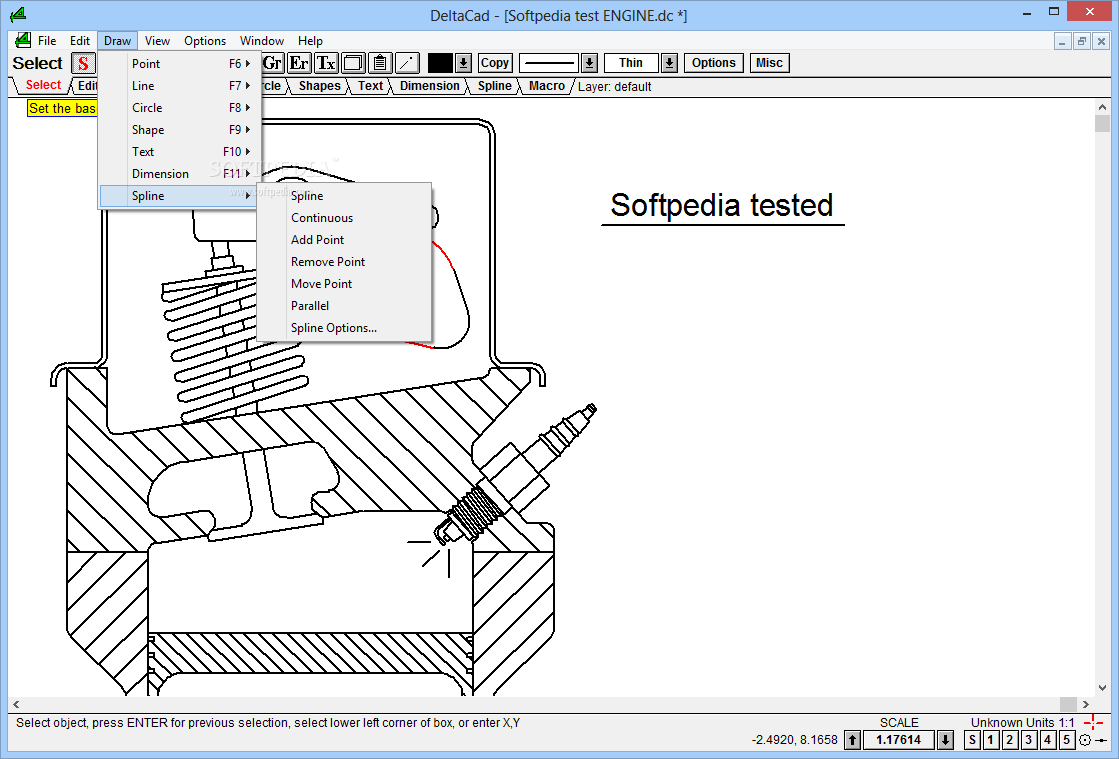Image resolution: width=1119 pixels, height=759 pixels.
Task: Switch to the Shapes tab
Action: (319, 86)
